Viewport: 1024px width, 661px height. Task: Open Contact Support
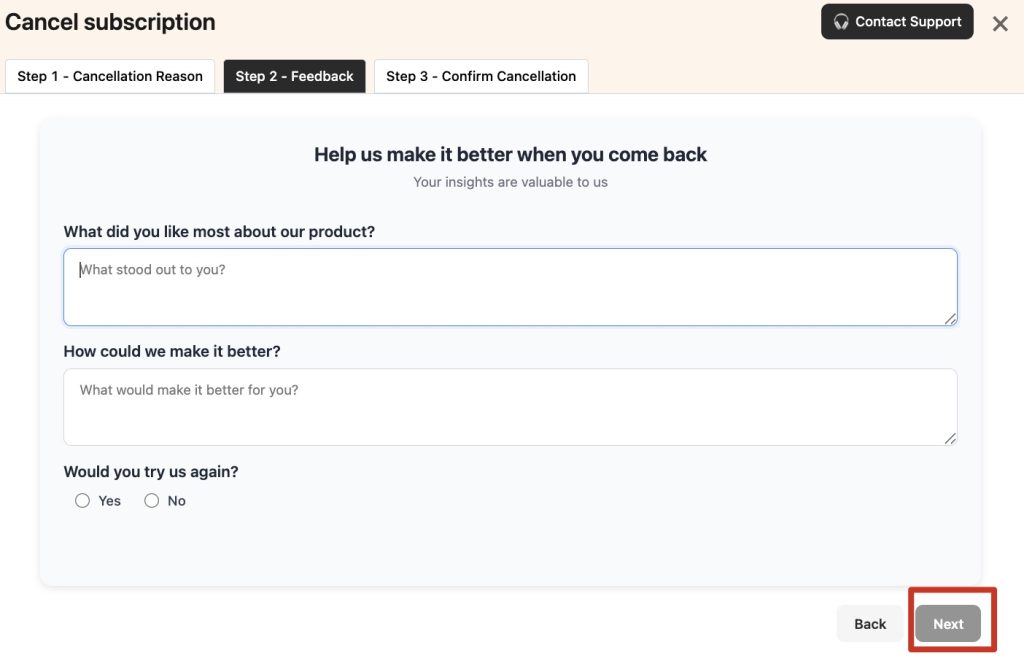897,22
